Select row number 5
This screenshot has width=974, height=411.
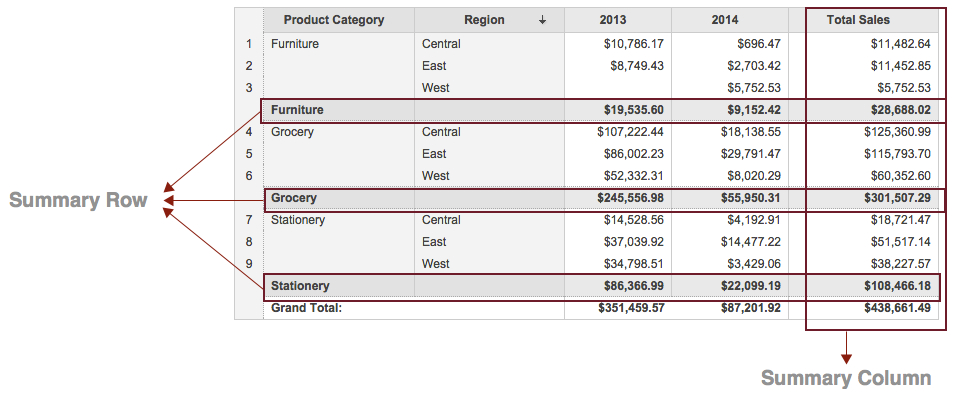click(249, 154)
